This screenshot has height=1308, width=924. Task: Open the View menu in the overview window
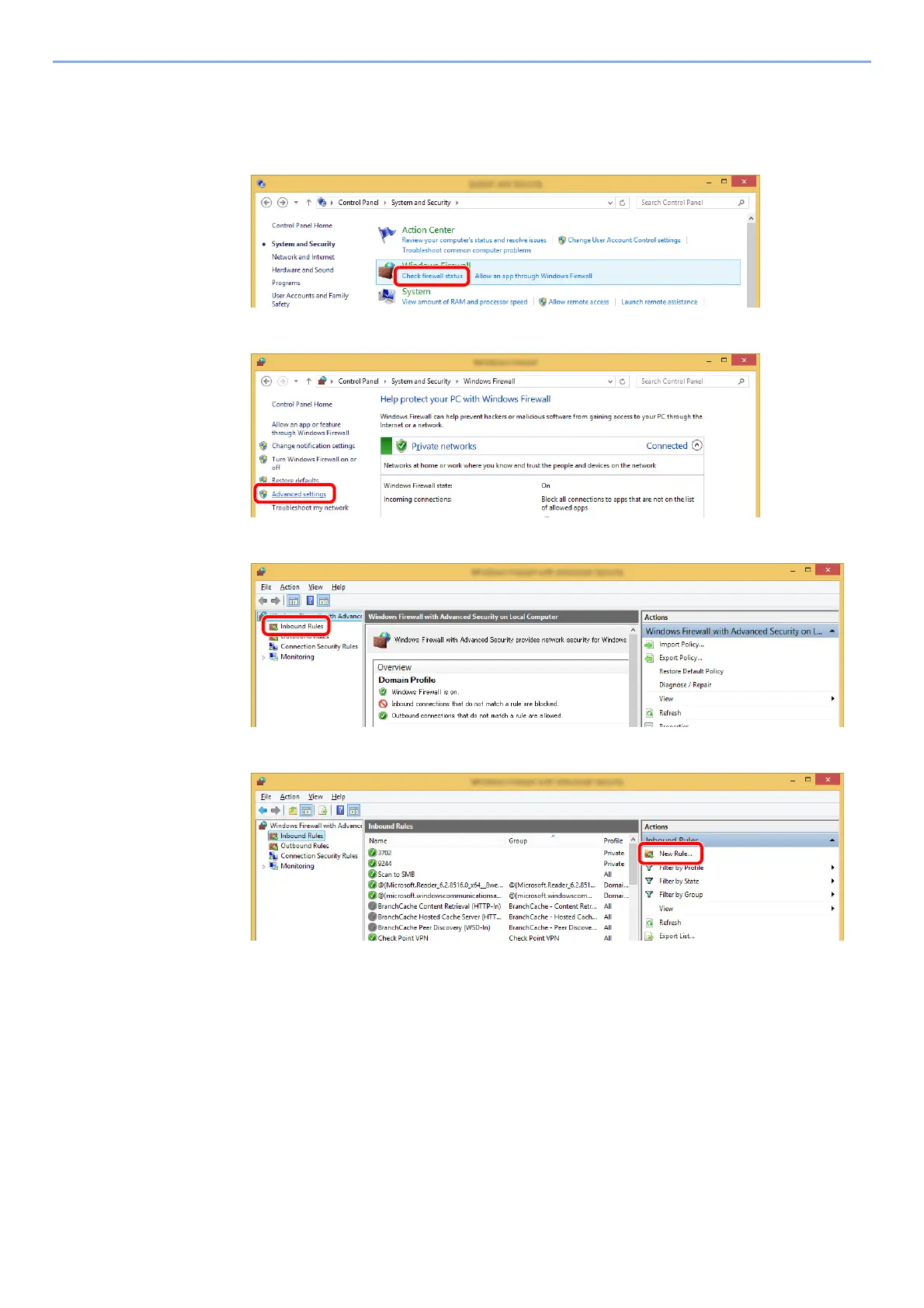point(315,587)
